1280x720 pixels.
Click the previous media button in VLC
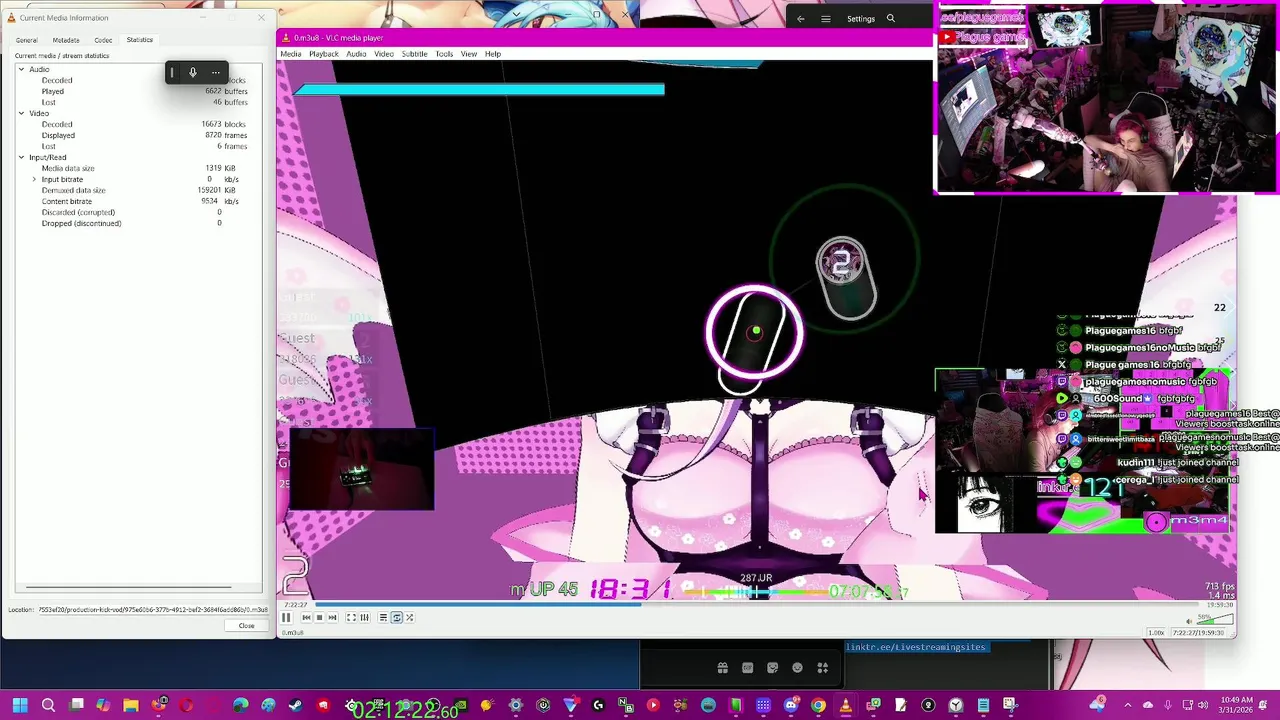tap(306, 617)
